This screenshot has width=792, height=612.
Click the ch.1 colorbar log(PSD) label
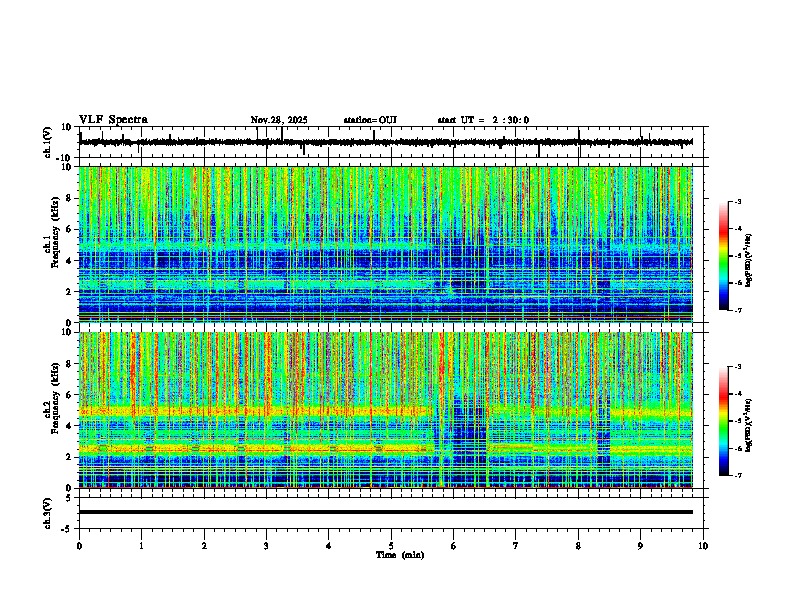click(749, 260)
